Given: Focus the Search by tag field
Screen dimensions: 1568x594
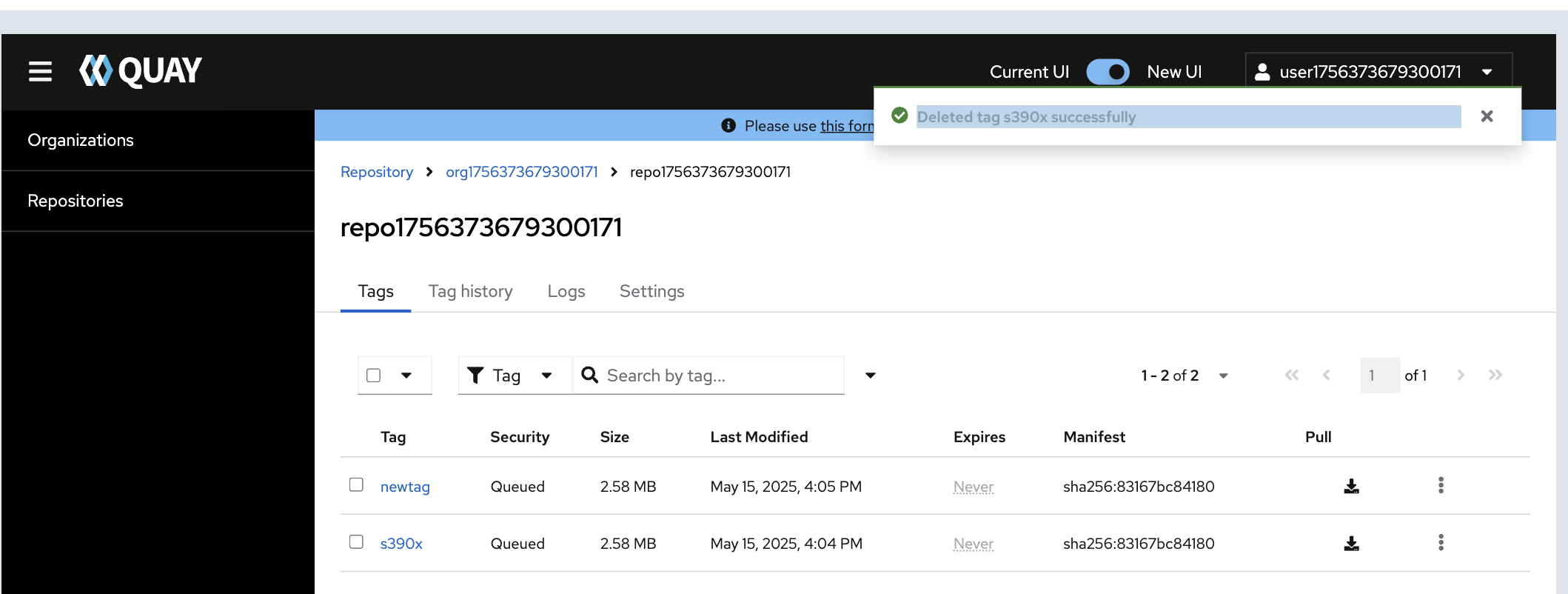Looking at the screenshot, I should (718, 376).
